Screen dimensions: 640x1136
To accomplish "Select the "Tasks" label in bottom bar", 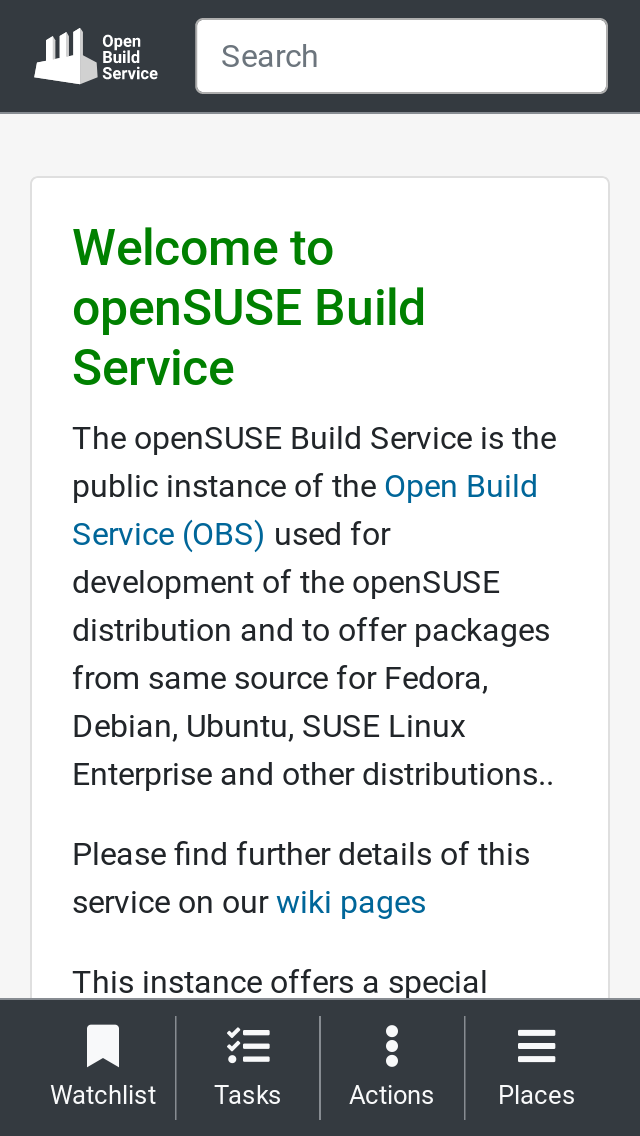I will [247, 1095].
